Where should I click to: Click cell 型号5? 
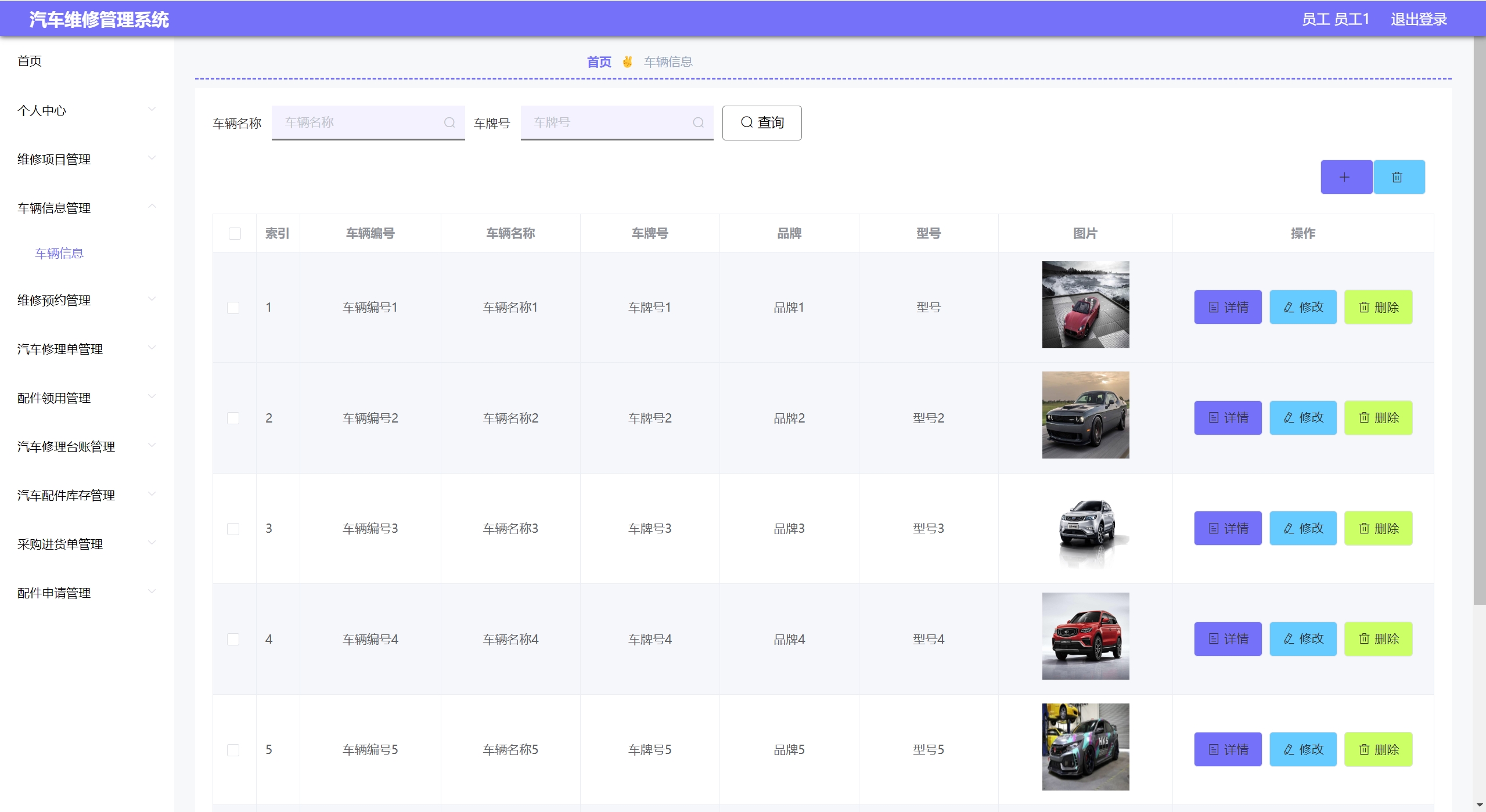[x=929, y=749]
